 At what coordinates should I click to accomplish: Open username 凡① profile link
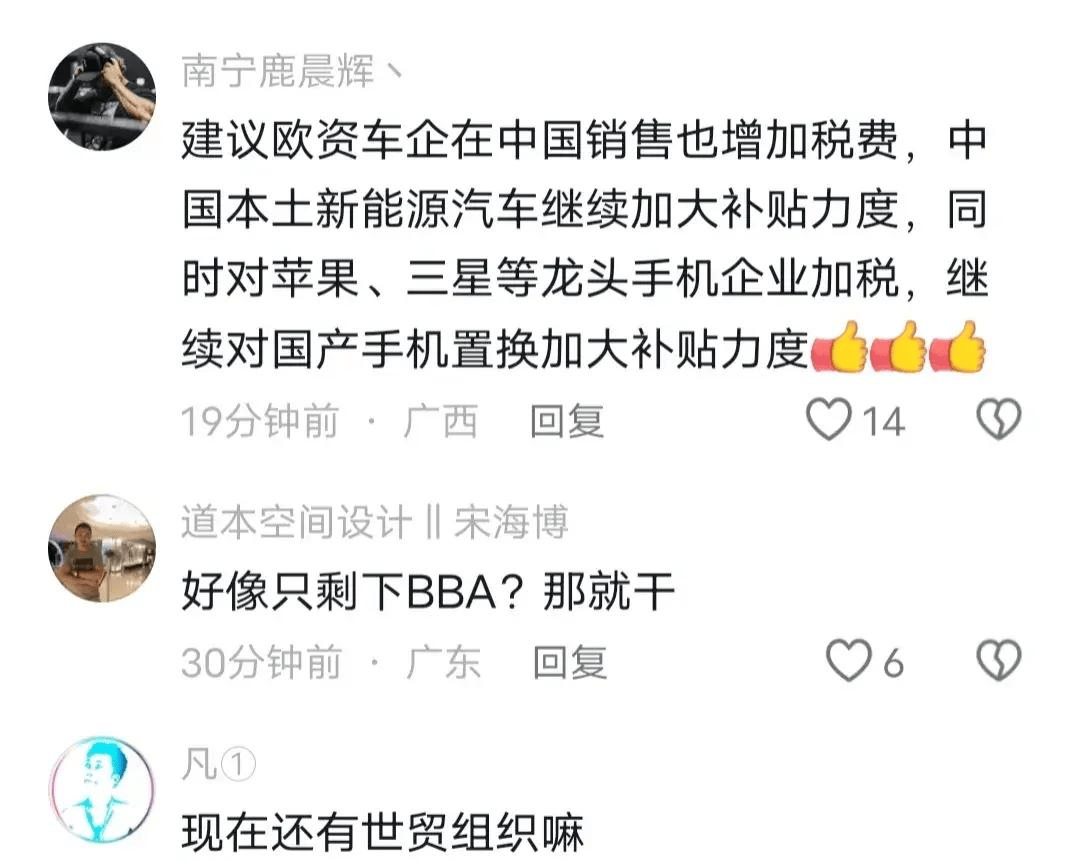click(x=218, y=765)
